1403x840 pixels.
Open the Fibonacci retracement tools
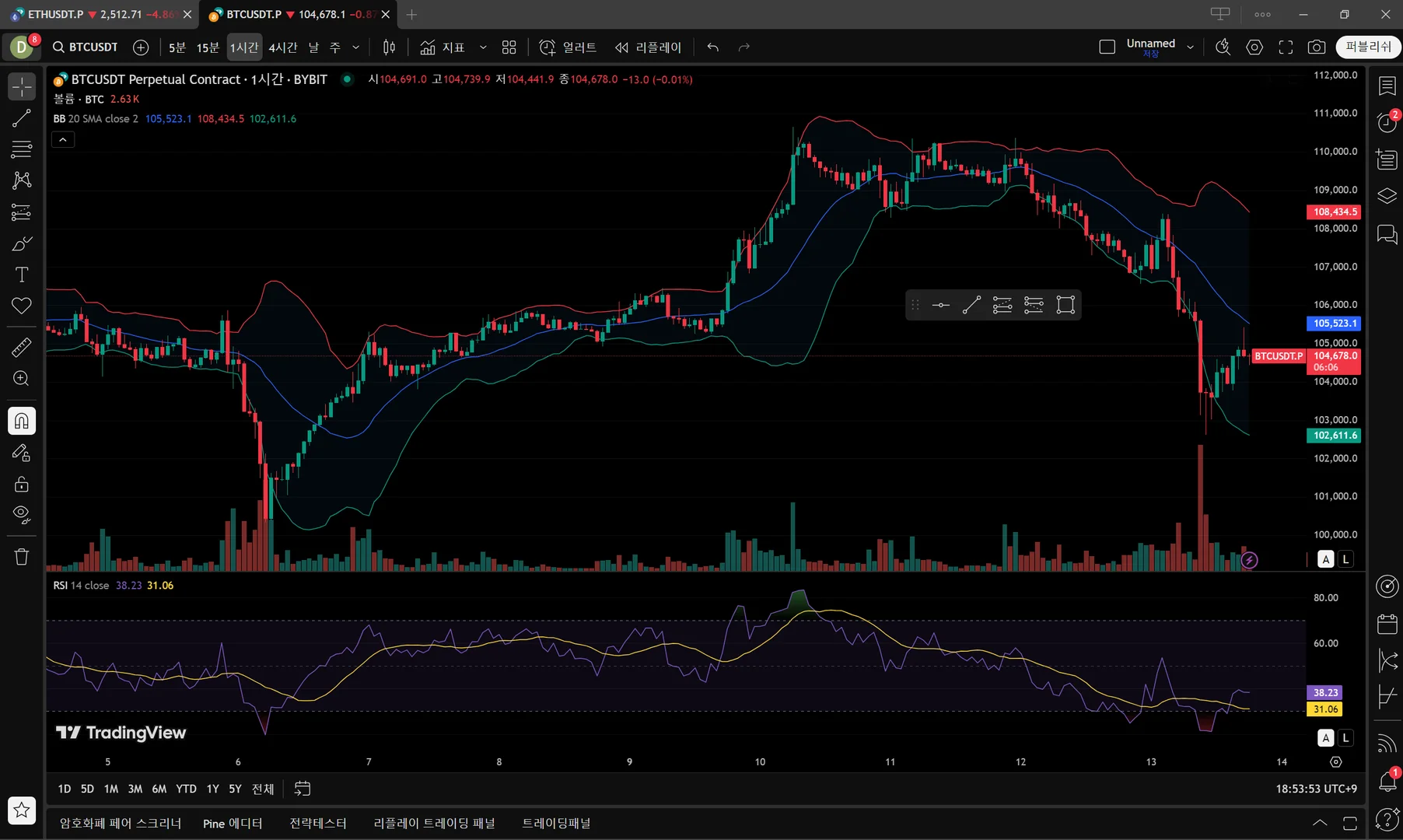(22, 149)
